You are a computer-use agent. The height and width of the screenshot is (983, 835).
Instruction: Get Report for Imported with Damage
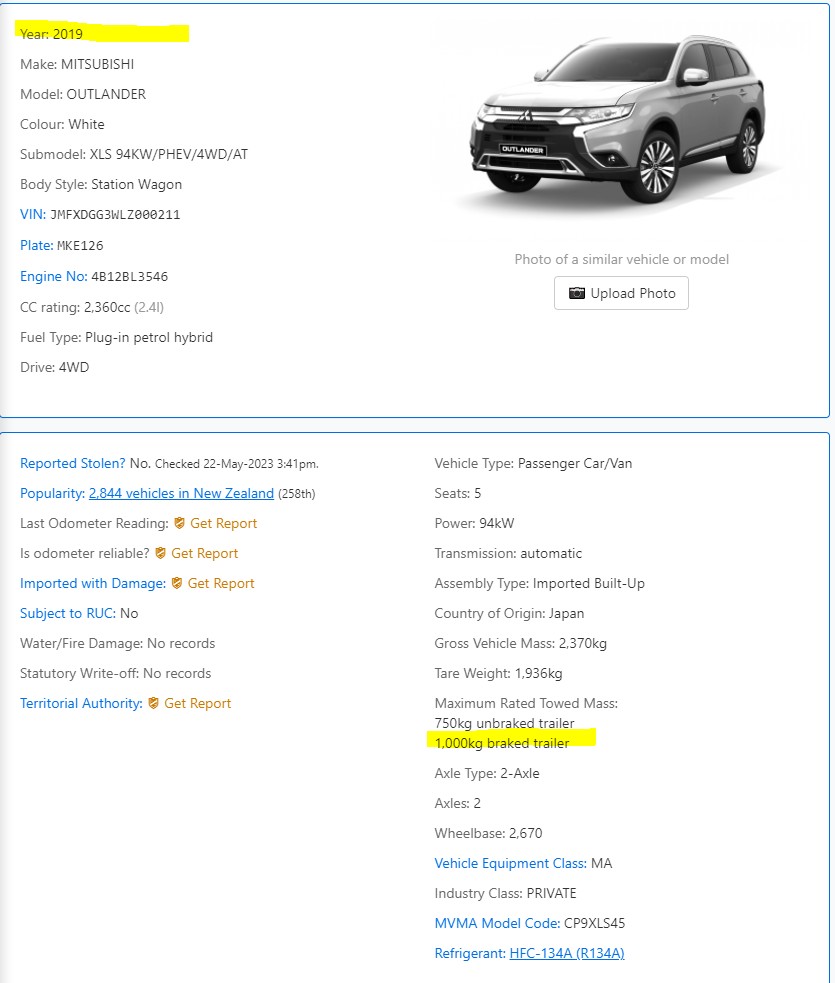[221, 583]
